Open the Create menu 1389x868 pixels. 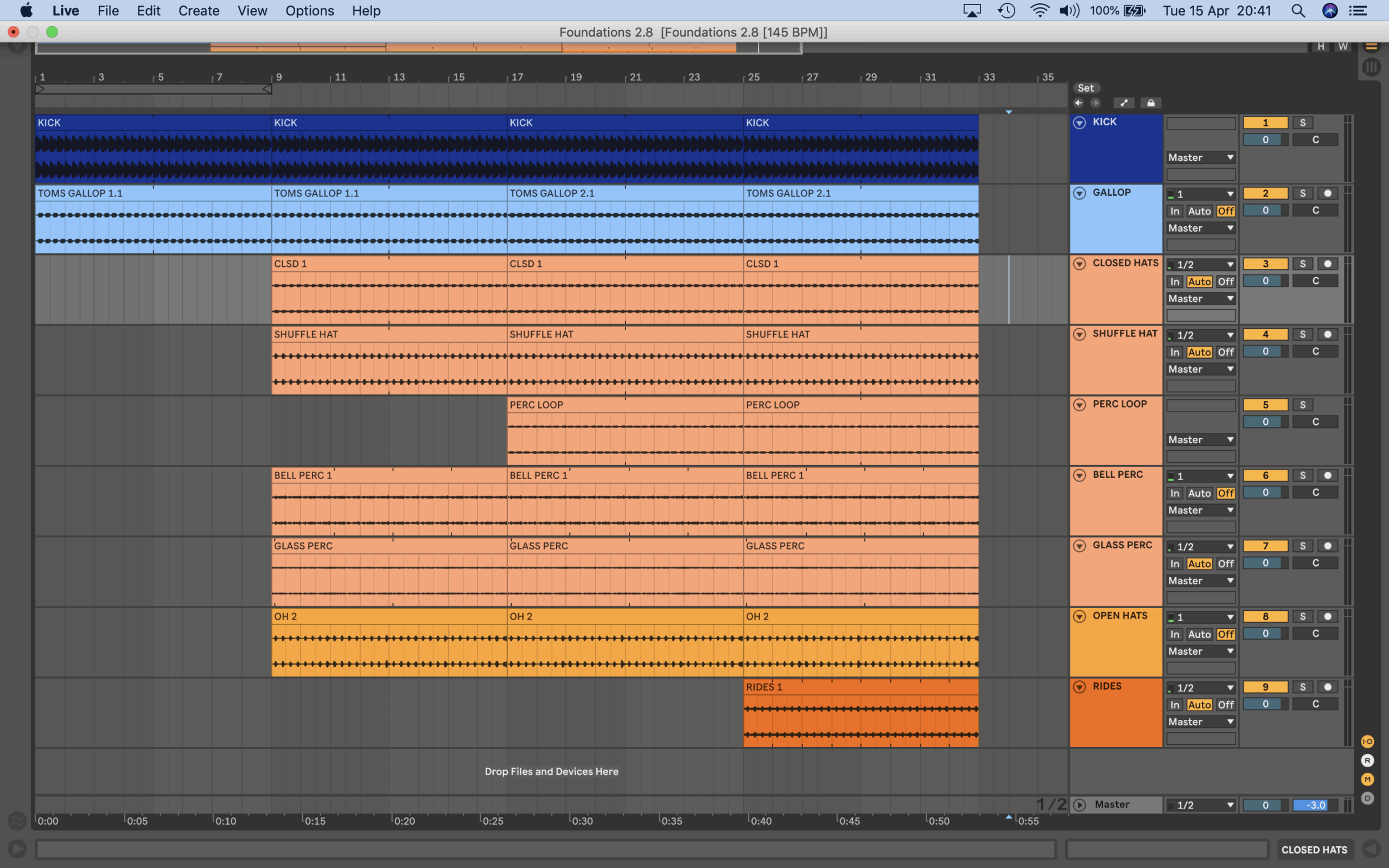tap(199, 11)
